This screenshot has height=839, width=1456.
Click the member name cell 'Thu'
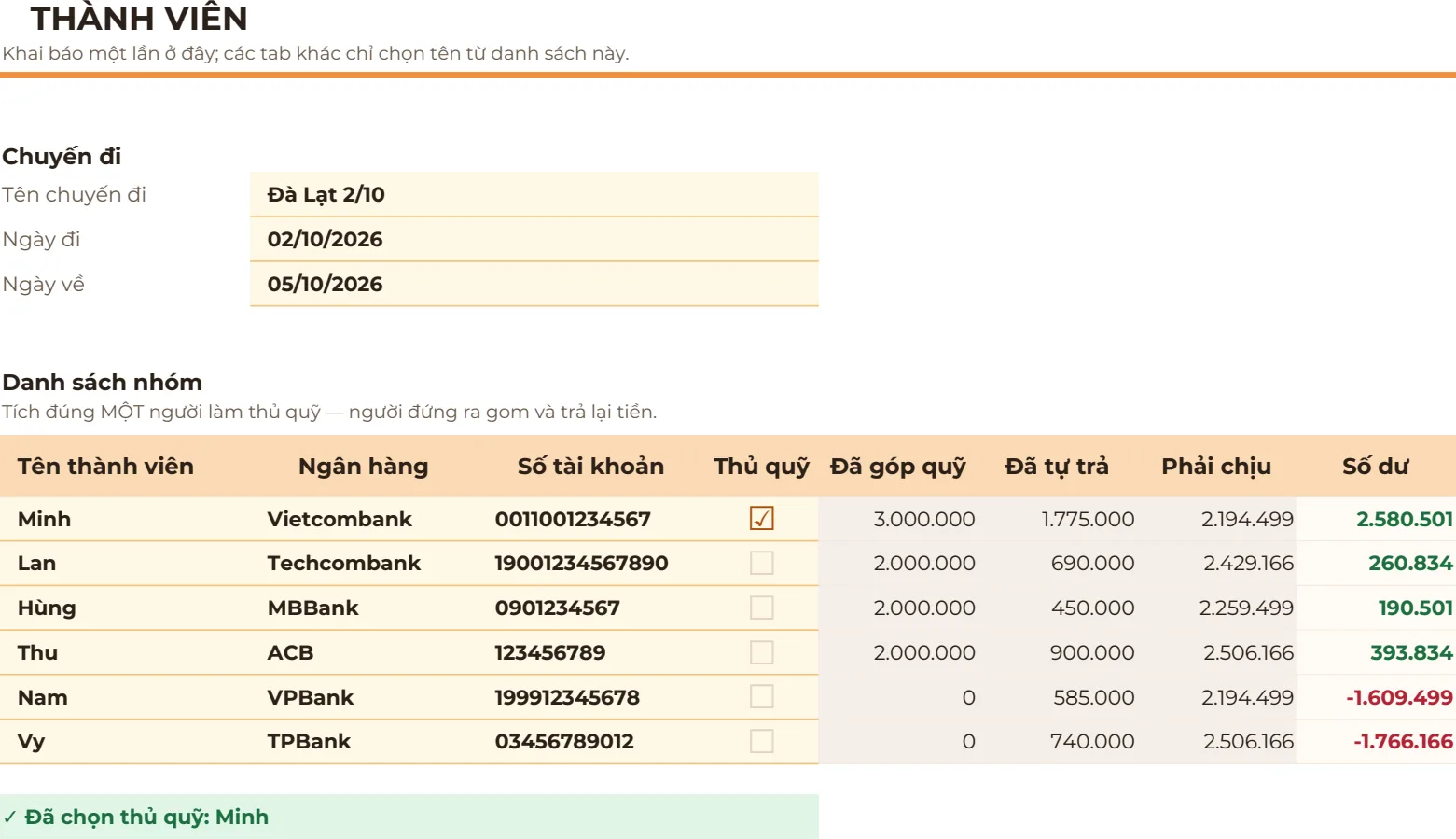[125, 653]
